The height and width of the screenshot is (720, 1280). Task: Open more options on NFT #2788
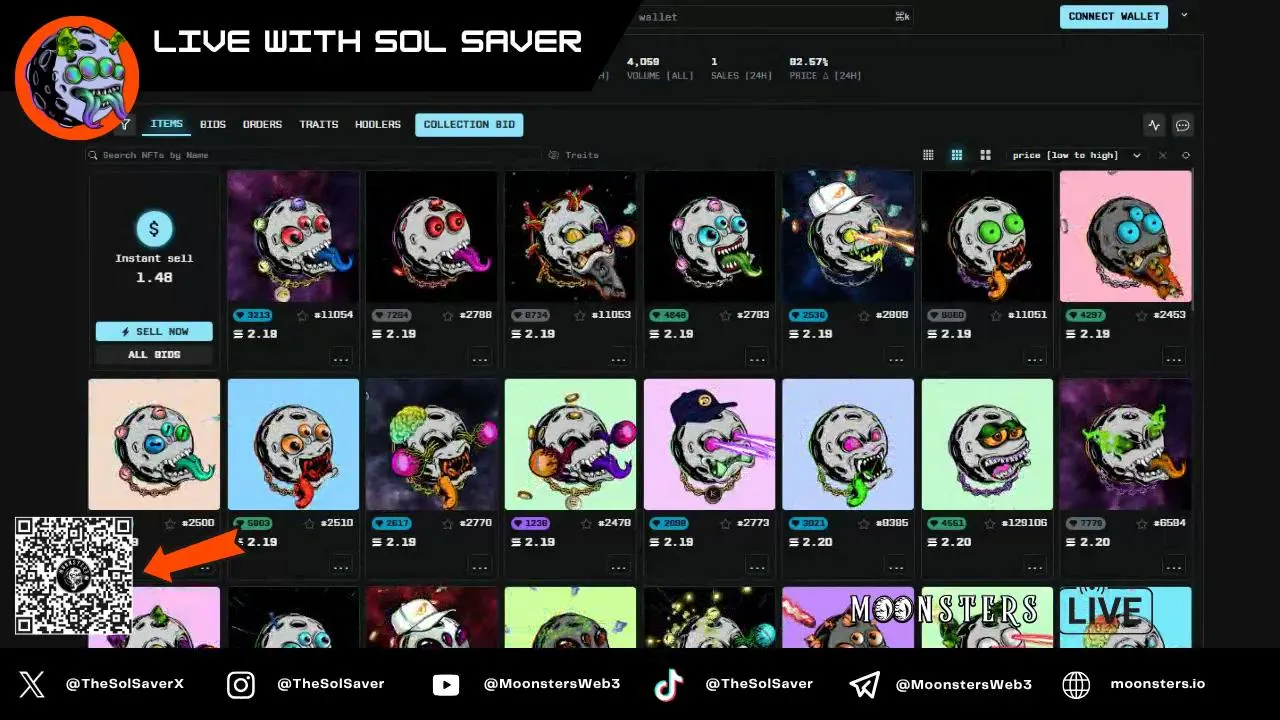(480, 358)
